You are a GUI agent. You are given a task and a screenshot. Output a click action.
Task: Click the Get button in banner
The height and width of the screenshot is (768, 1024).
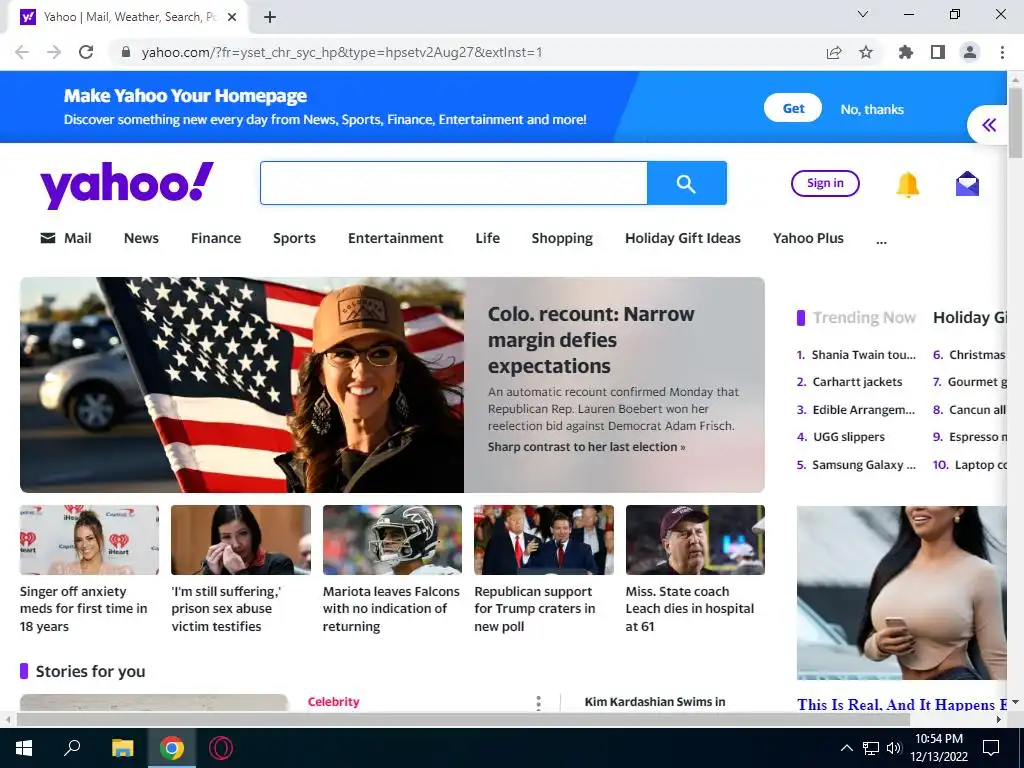tap(793, 108)
